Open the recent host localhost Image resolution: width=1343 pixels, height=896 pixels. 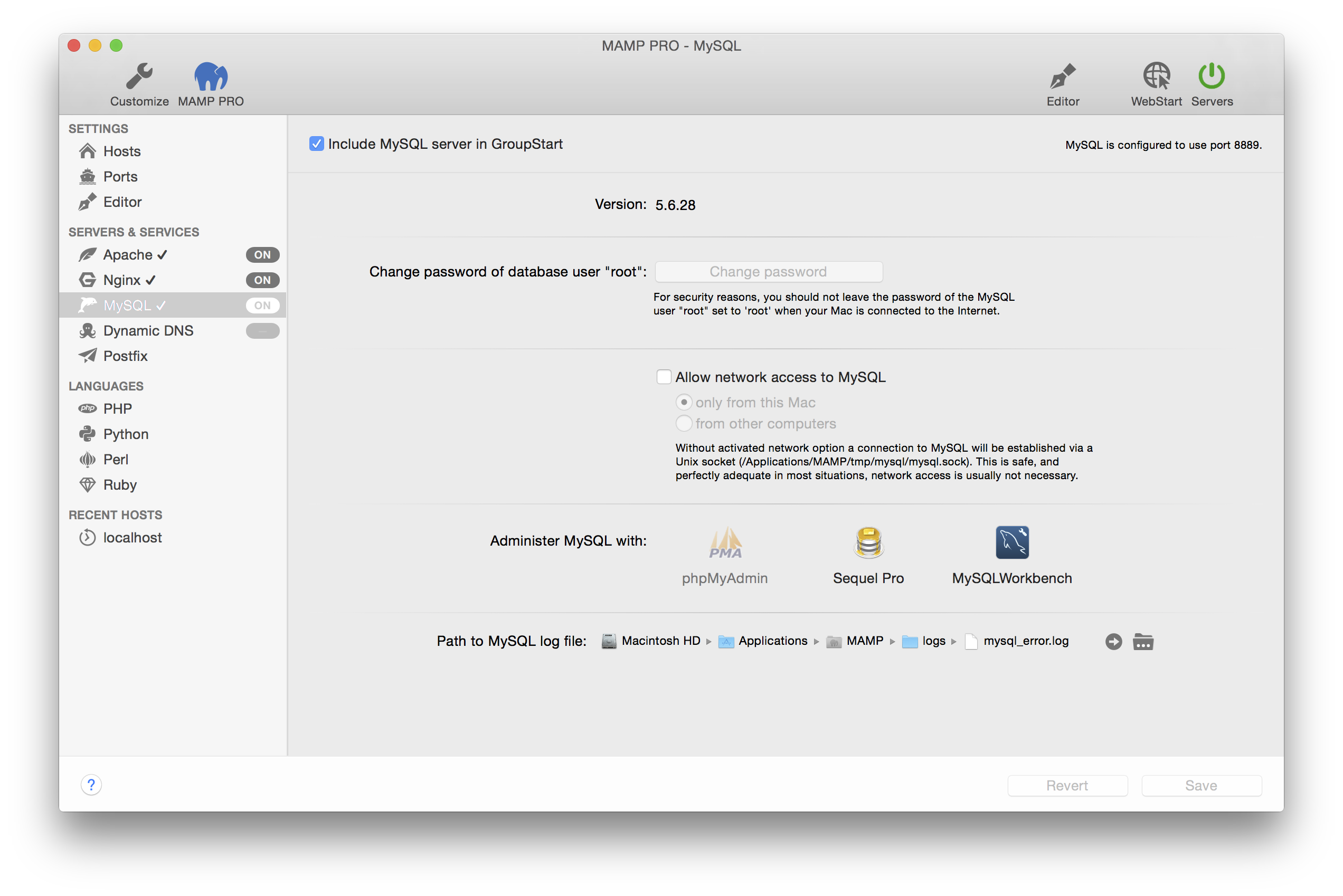(x=172, y=538)
